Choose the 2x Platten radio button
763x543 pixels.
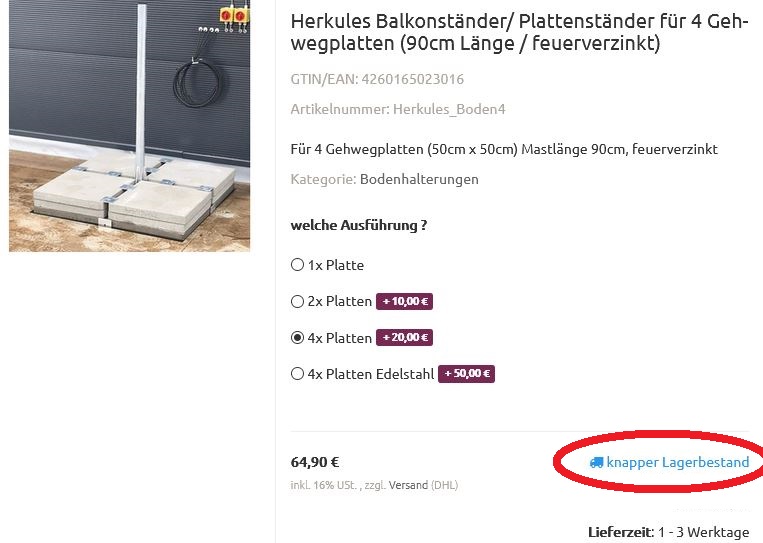297,301
